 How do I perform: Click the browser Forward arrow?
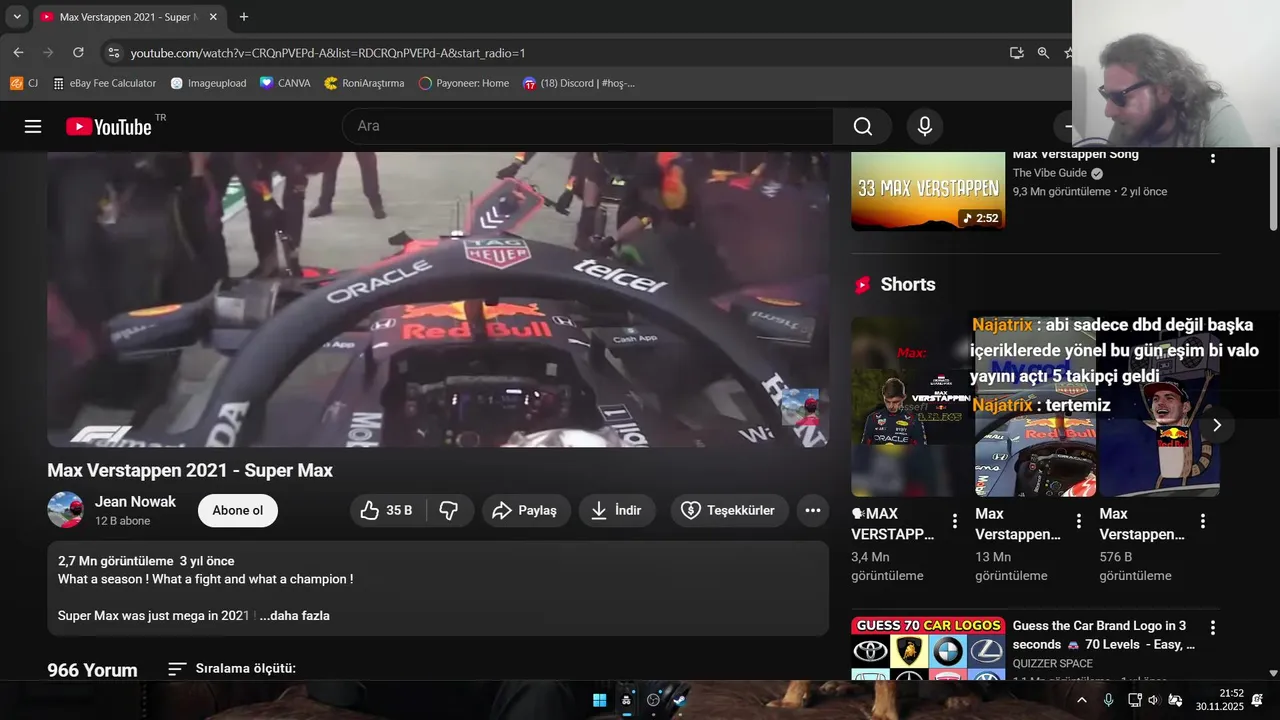pos(48,53)
